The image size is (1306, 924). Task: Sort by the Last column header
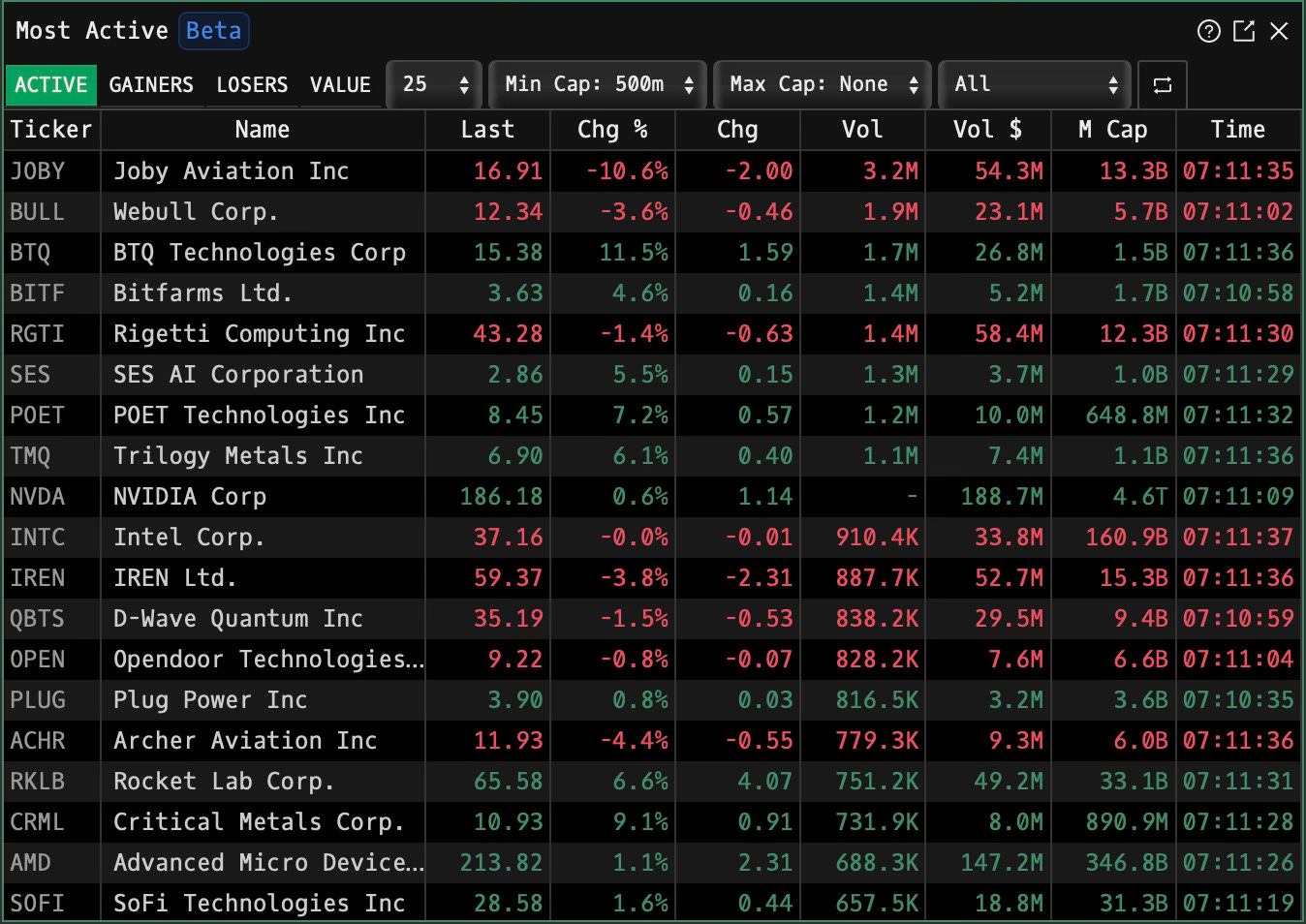pyautogui.click(x=487, y=130)
